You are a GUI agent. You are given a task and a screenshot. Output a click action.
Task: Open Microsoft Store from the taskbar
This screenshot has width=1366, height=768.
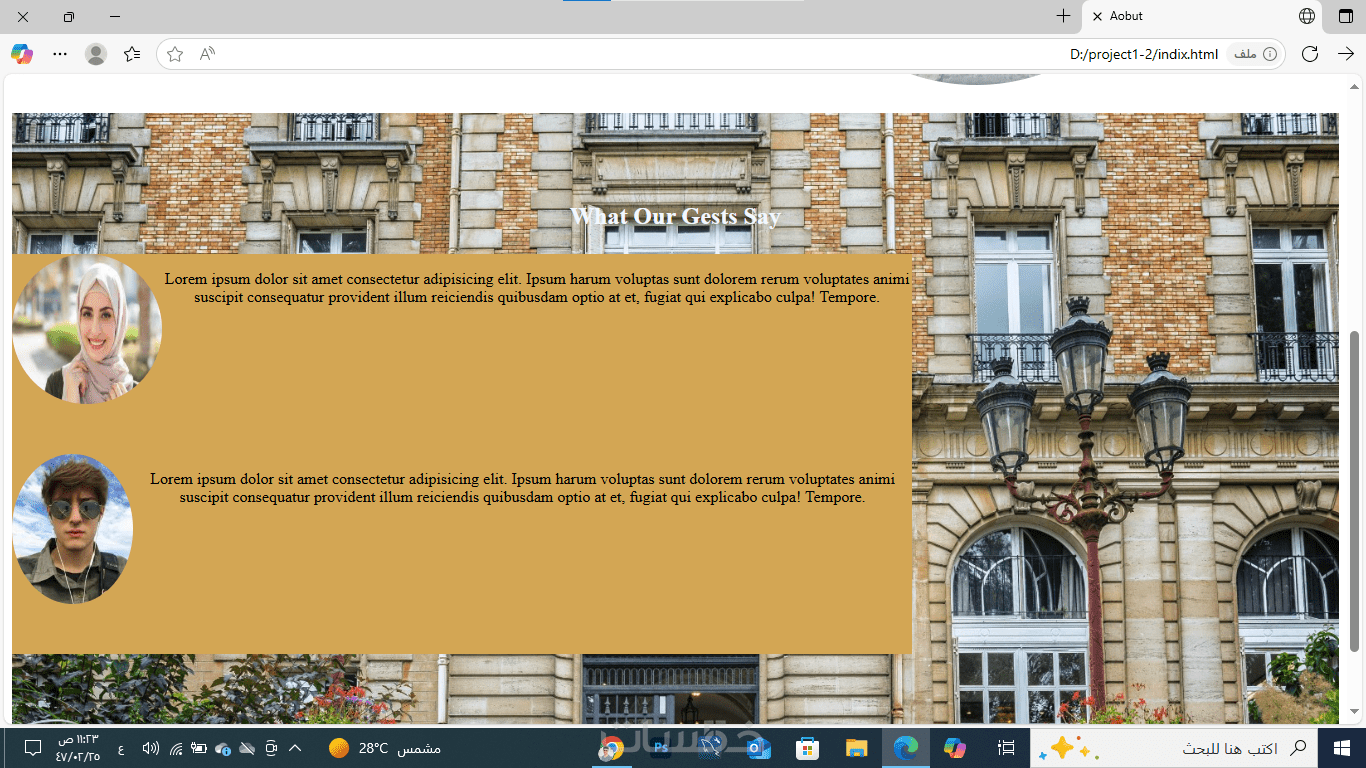click(808, 748)
